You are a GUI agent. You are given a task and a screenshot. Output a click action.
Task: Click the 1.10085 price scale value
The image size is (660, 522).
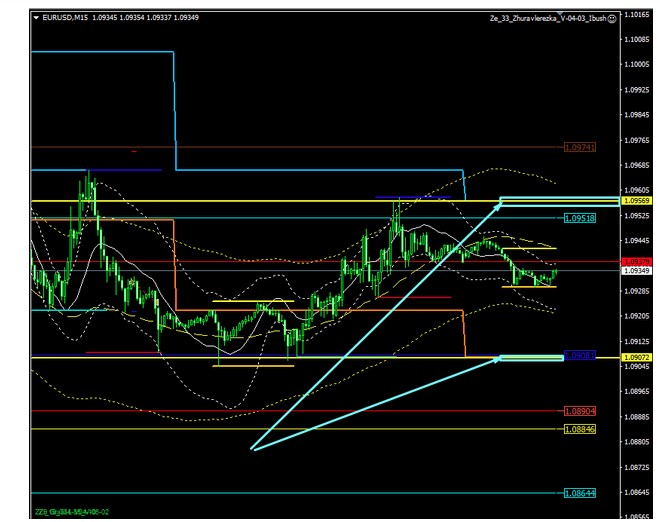636,40
